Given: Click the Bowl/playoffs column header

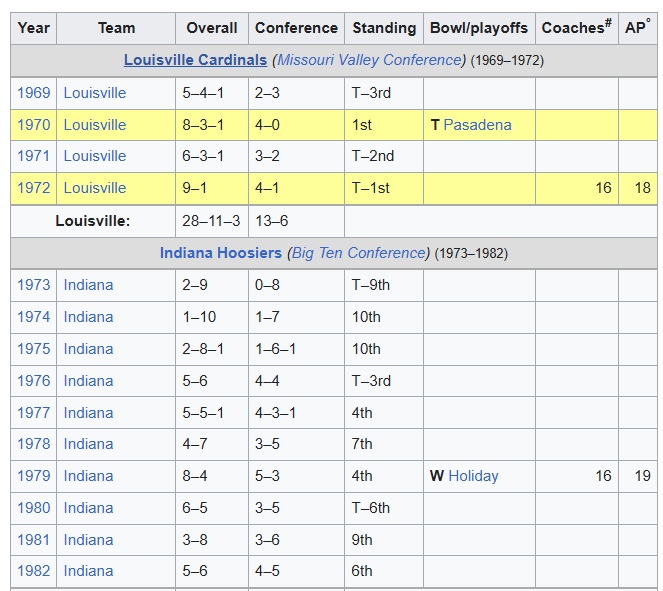Looking at the screenshot, I should (479, 28).
